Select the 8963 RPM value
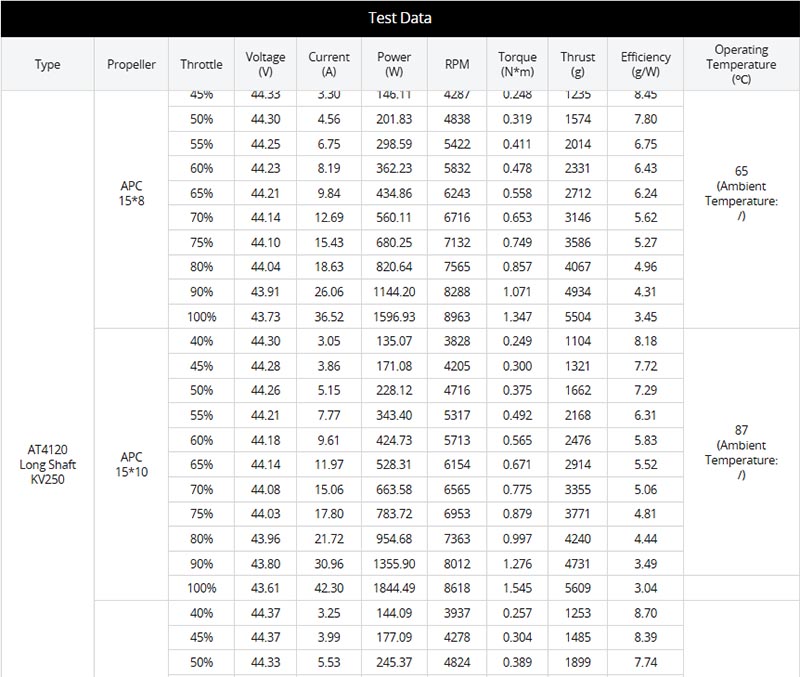The width and height of the screenshot is (800, 677). pos(457,317)
